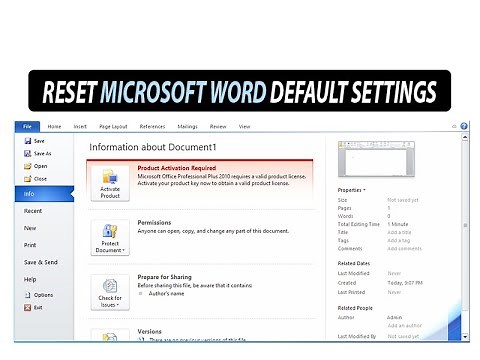
Task: Click the Options page icon
Action: [x=28, y=295]
